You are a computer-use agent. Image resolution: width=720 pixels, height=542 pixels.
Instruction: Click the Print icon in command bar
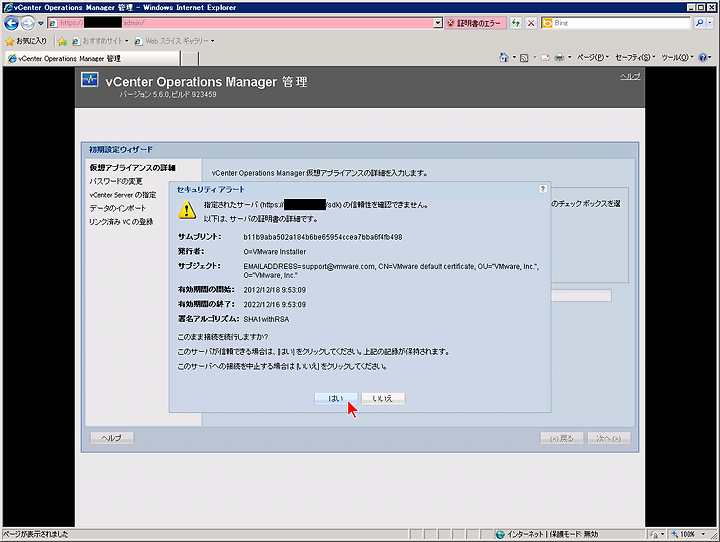pyautogui.click(x=559, y=58)
